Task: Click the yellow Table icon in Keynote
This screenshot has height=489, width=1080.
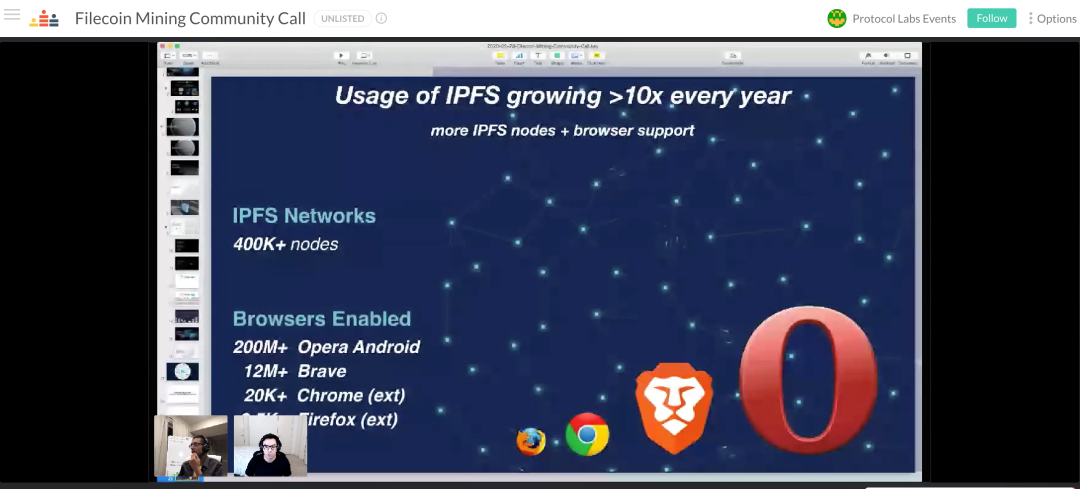Action: pos(501,57)
